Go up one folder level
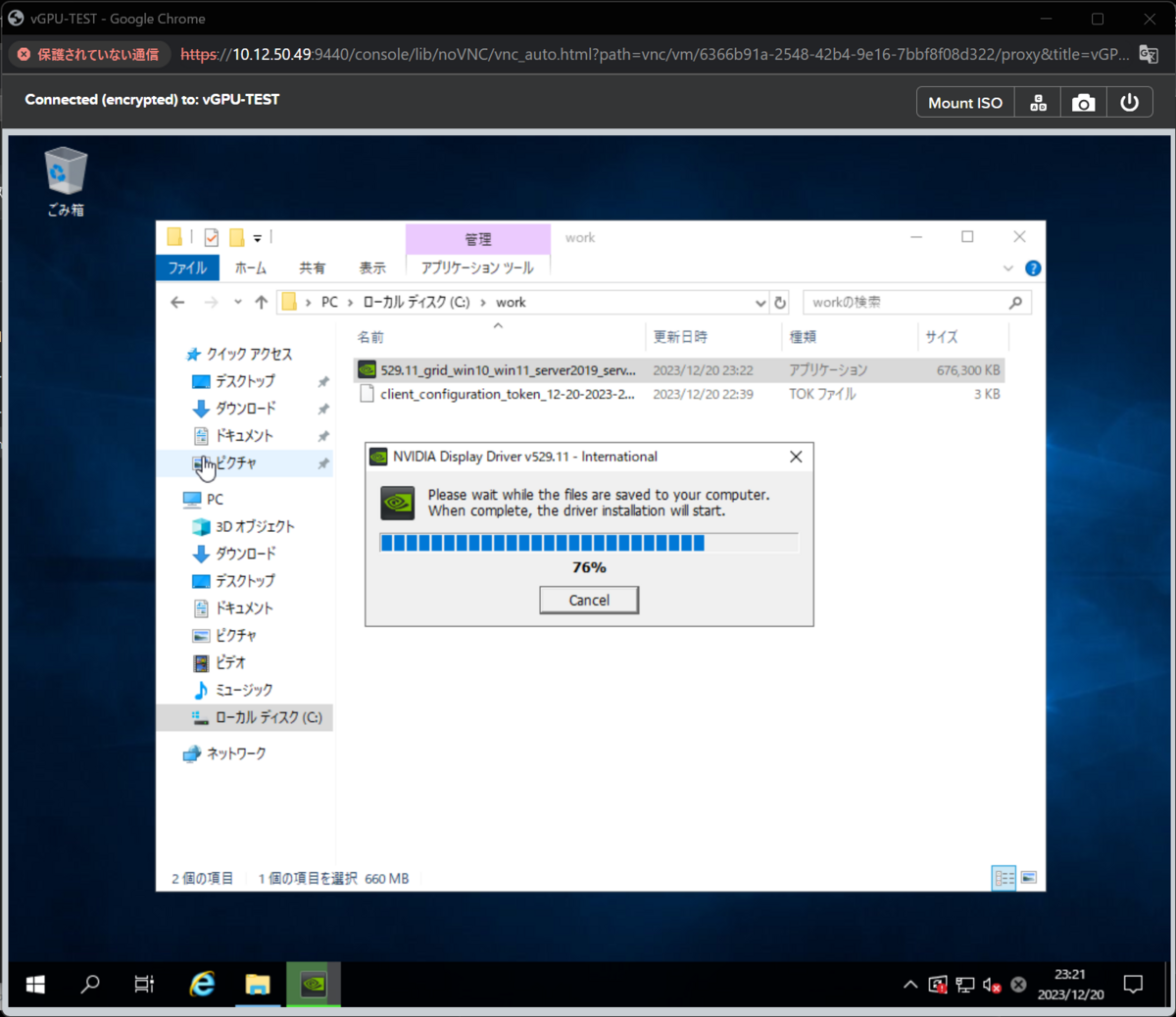 tap(261, 302)
